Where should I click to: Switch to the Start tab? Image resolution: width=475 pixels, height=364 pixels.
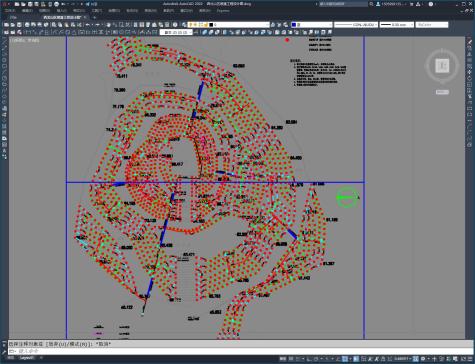pos(13,17)
